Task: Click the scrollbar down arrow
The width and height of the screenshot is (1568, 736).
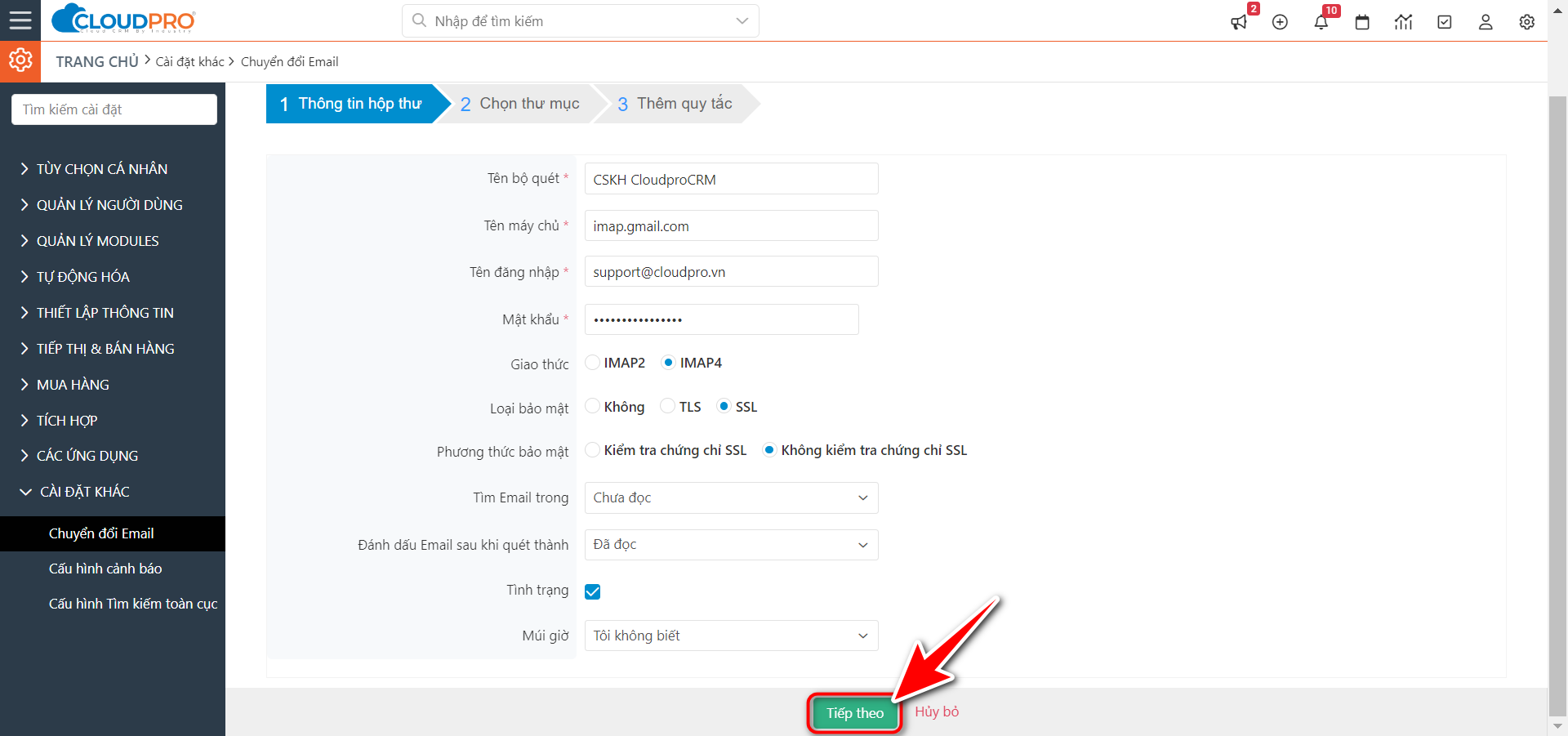Action: coord(1558,725)
